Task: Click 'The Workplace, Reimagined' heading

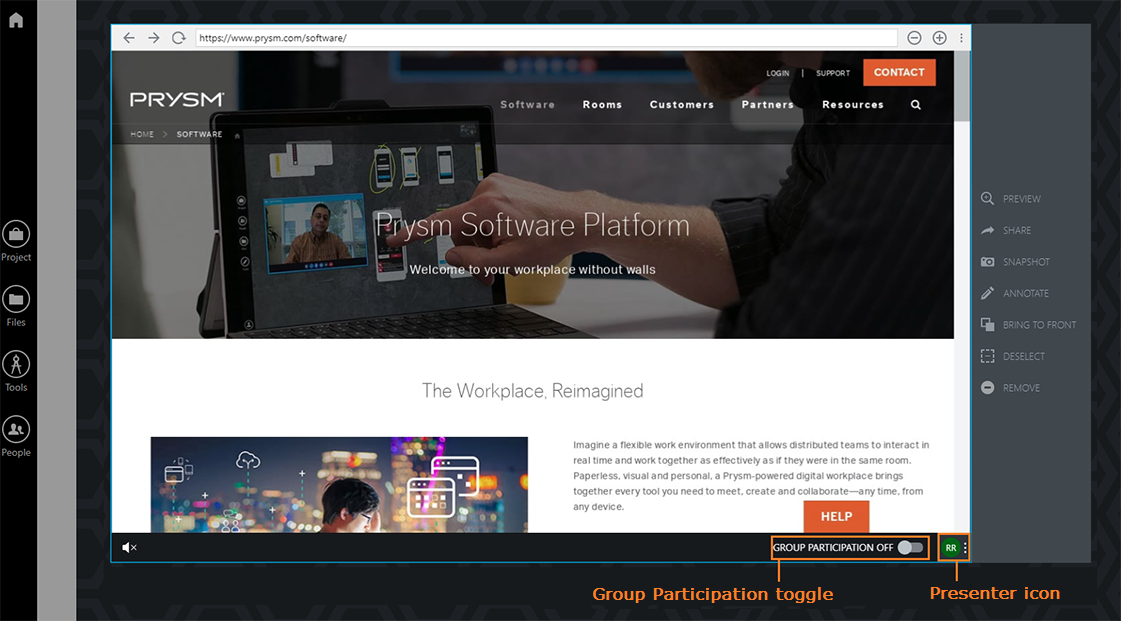Action: 533,391
